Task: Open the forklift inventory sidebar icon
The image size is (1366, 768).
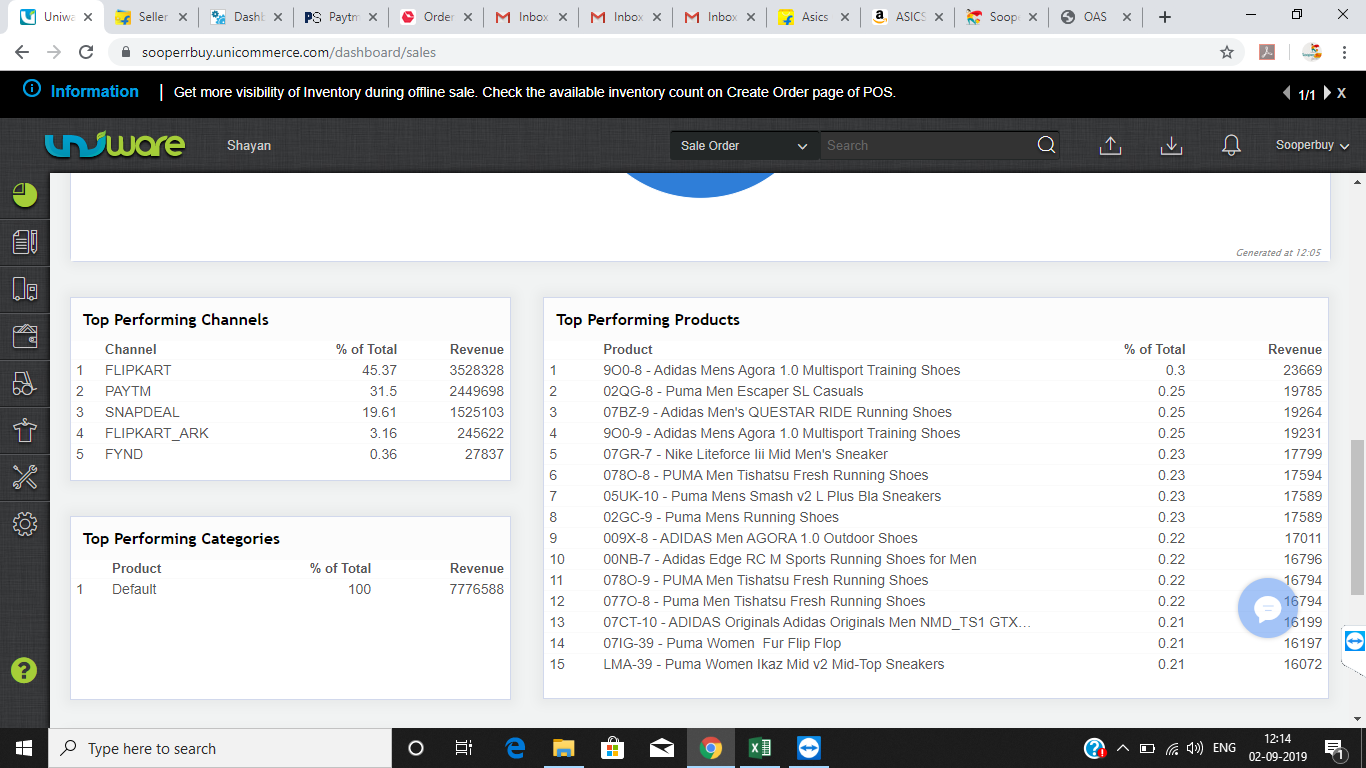Action: point(25,383)
